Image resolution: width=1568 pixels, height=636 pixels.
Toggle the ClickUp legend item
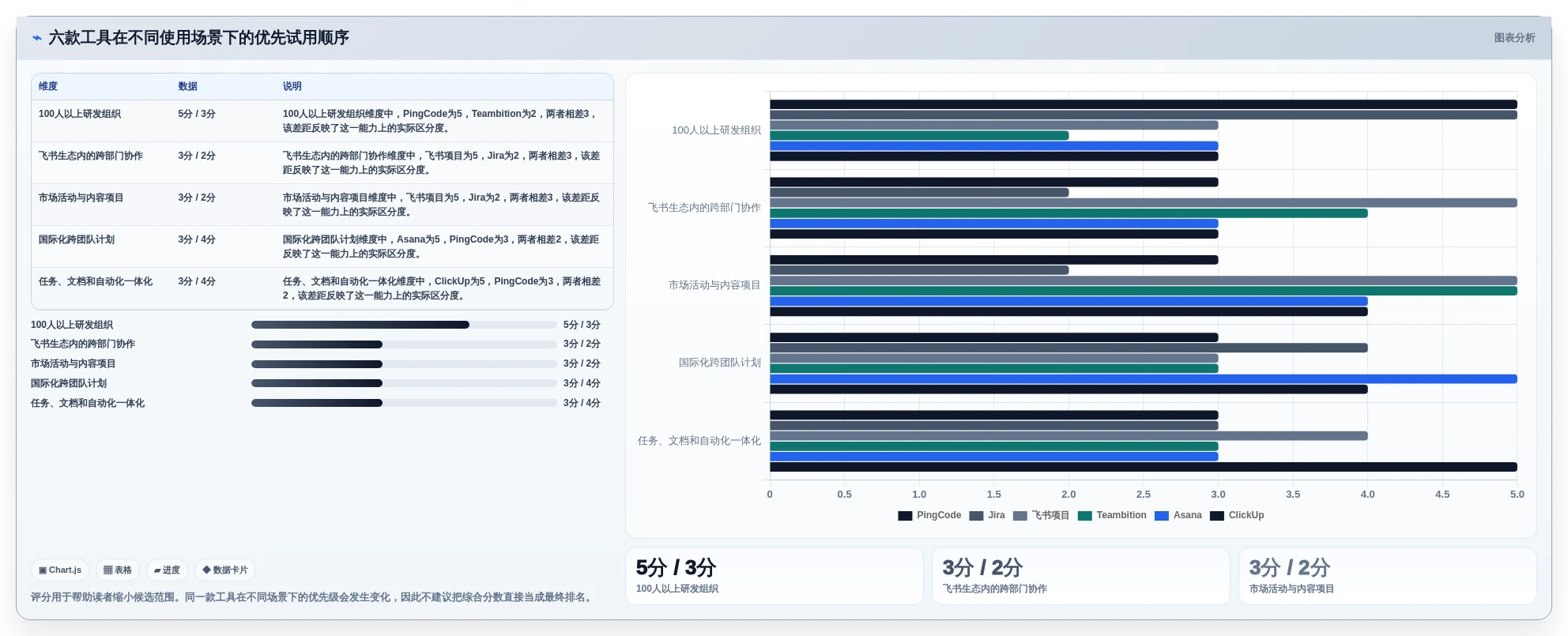pyautogui.click(x=1237, y=515)
